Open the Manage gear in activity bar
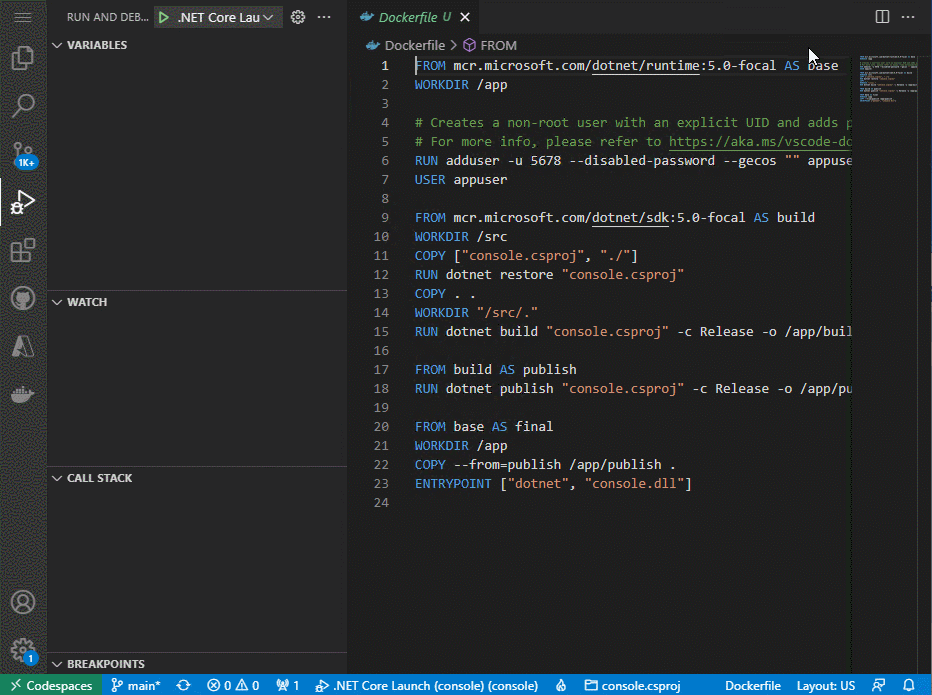 [23, 650]
